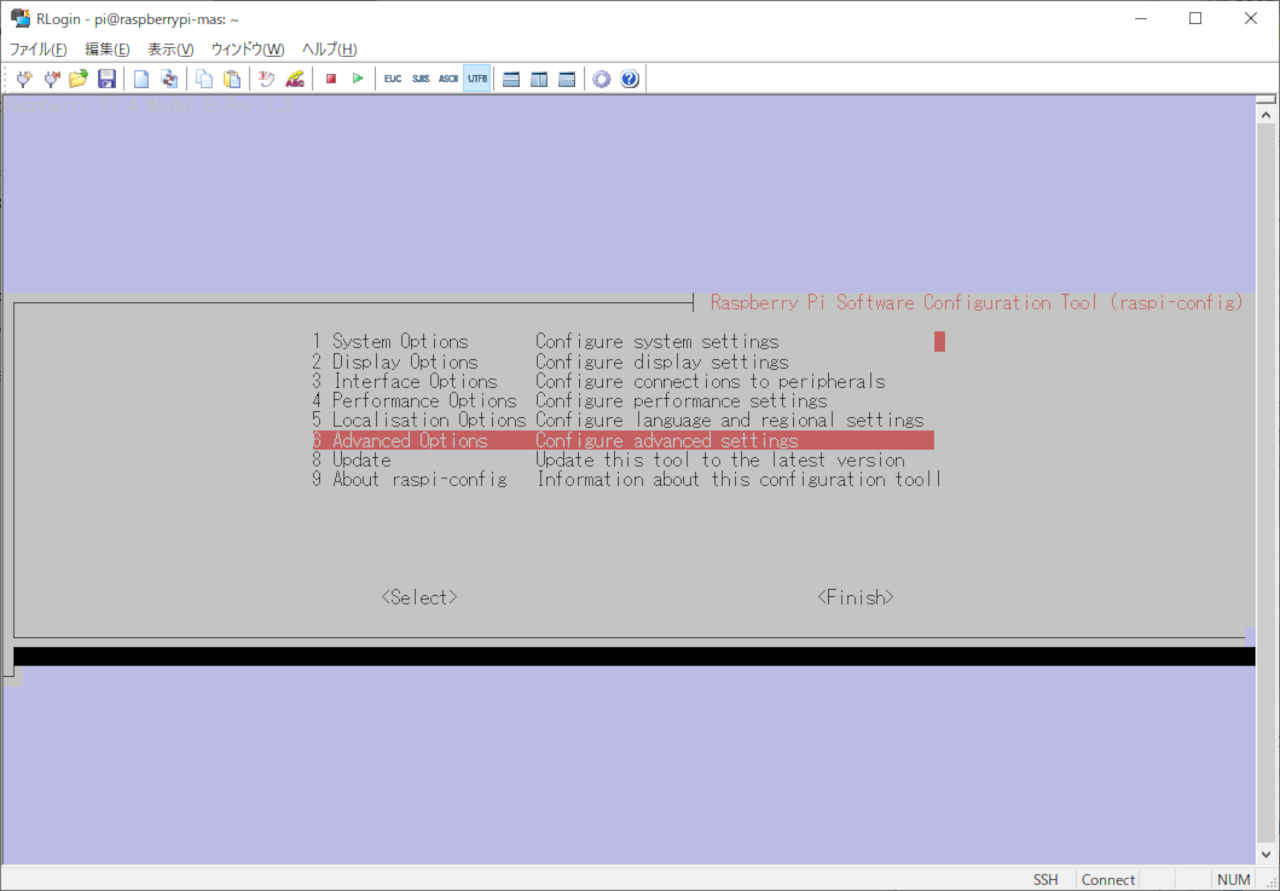Open the gear options icon
This screenshot has height=891, width=1280.
click(x=601, y=79)
